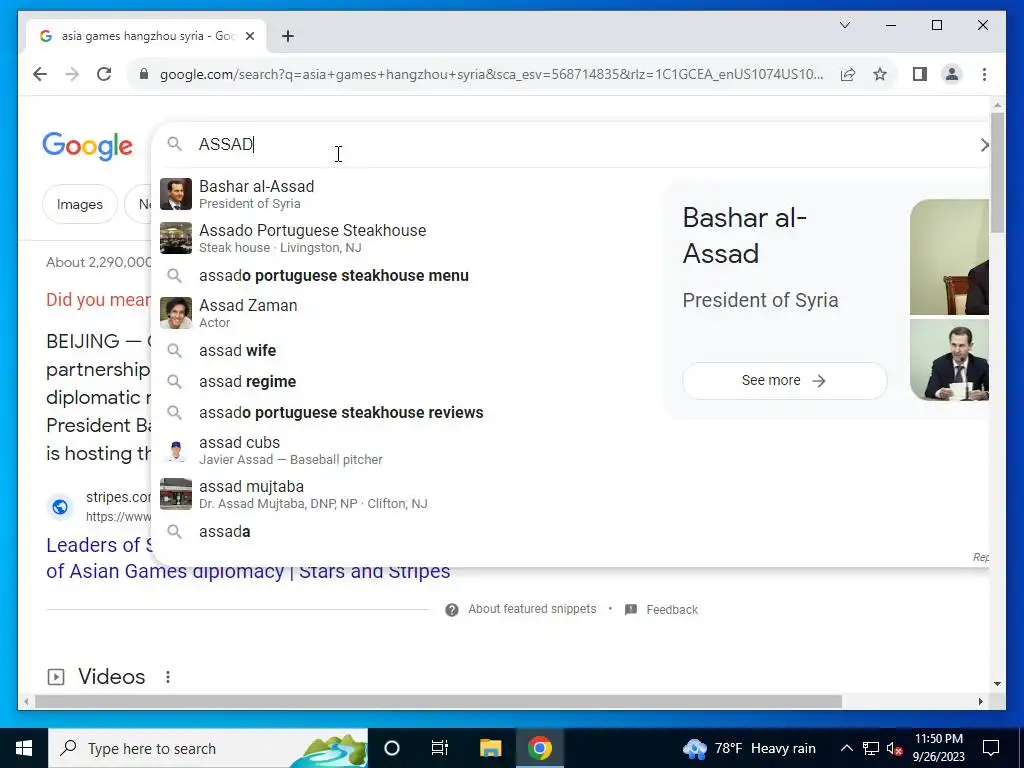Open the weather widget Heavy rain
Screen dimensions: 1024x768
pyautogui.click(x=749, y=748)
